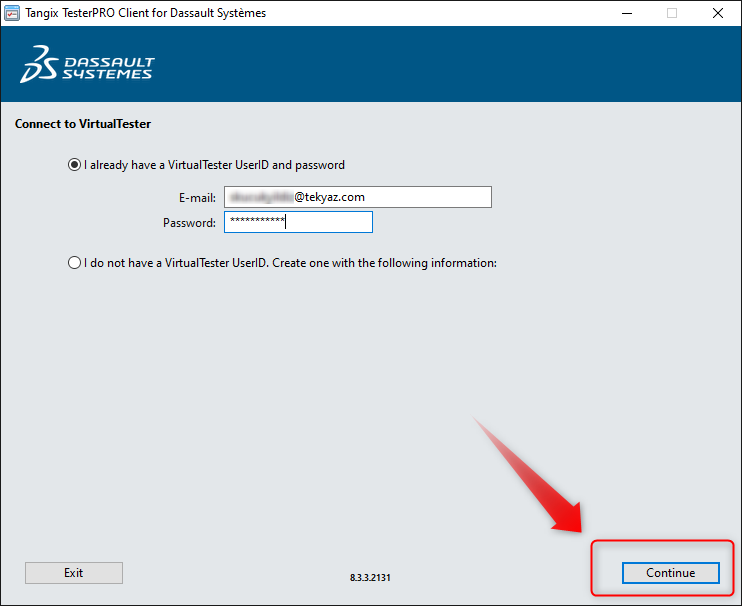Click the 'E-mail:' label

pos(197,198)
